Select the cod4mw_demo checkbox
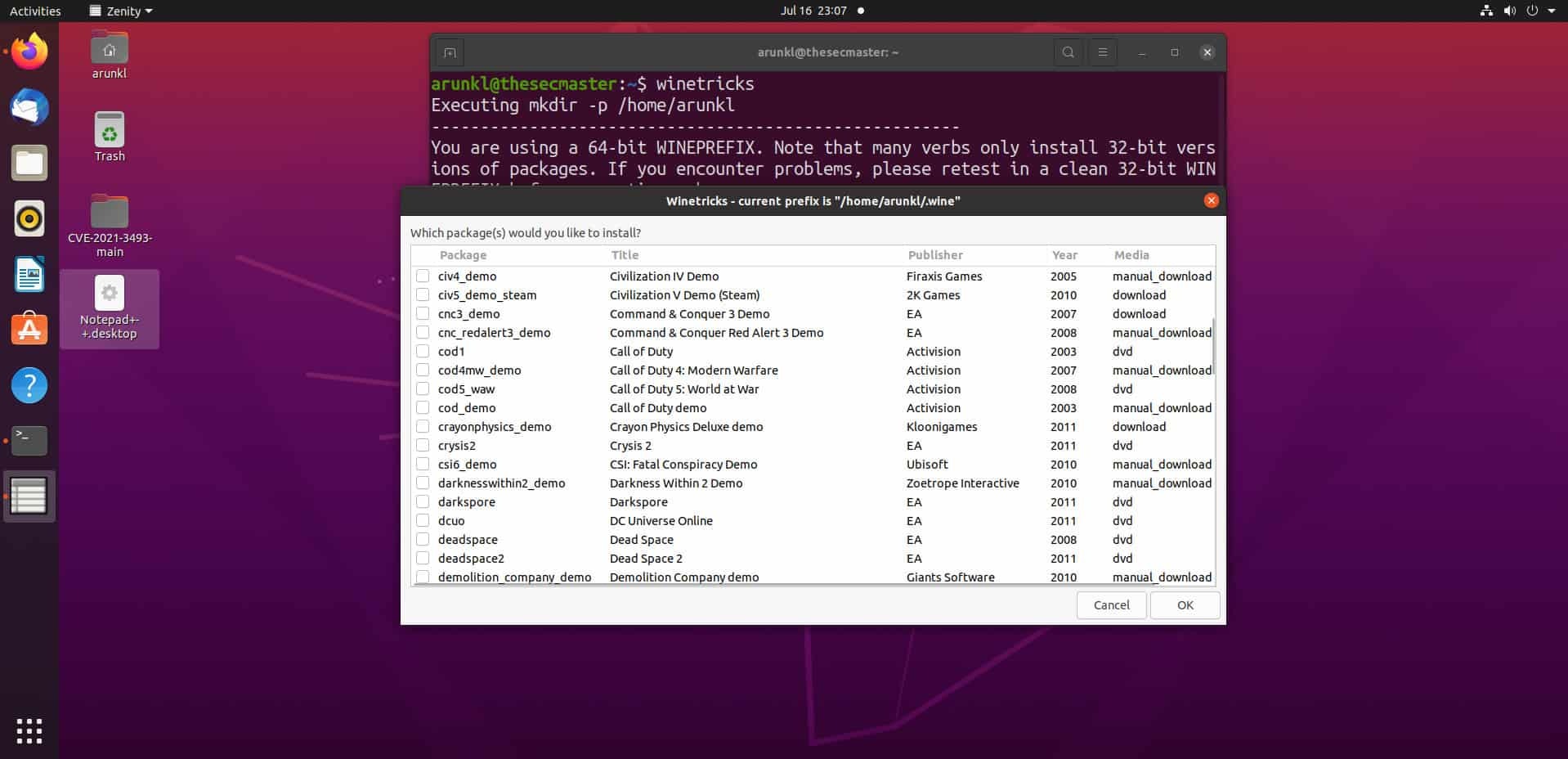This screenshot has width=1568, height=759. 423,370
